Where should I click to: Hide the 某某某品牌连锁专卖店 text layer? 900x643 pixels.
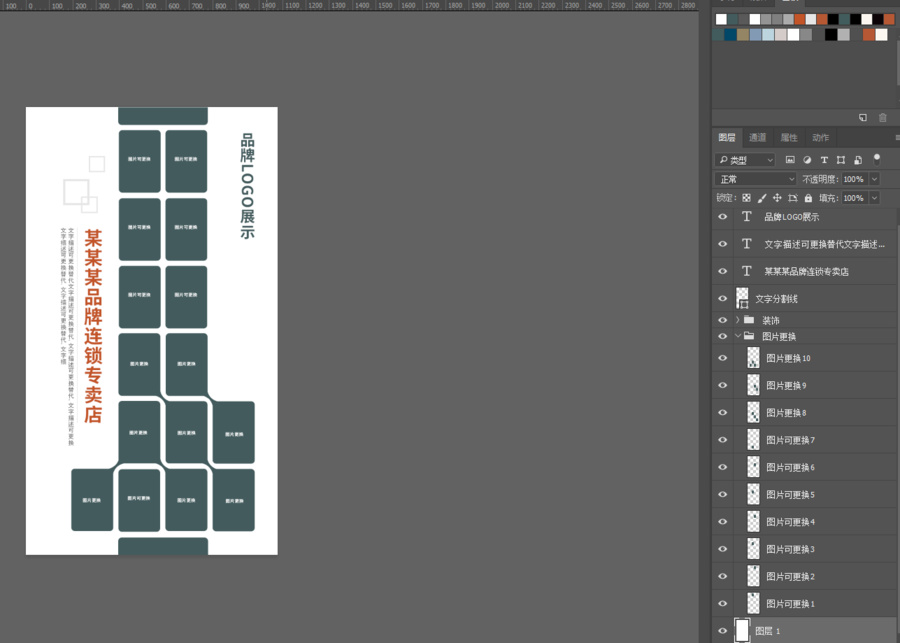(723, 271)
